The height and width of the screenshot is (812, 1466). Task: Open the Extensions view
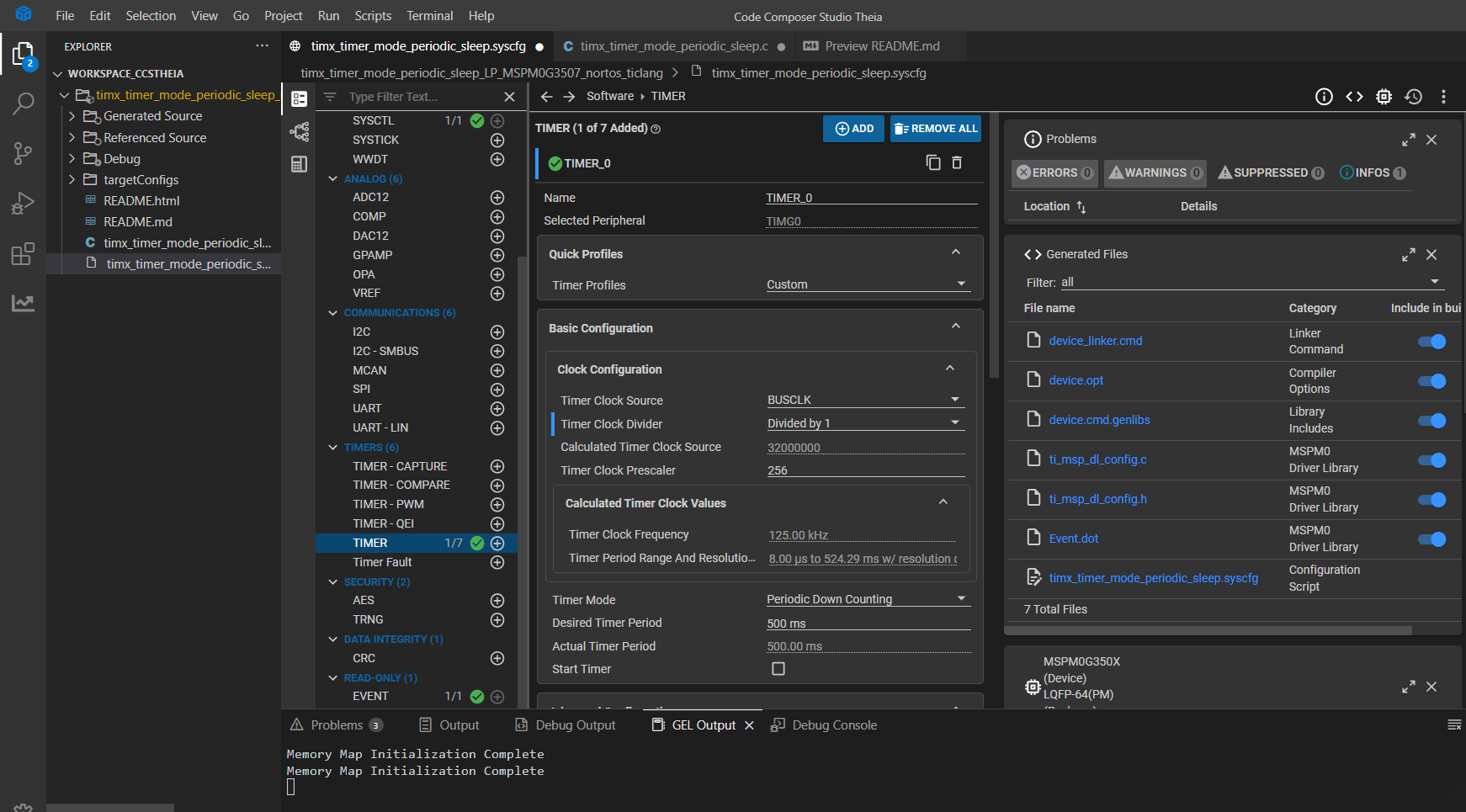(x=23, y=253)
